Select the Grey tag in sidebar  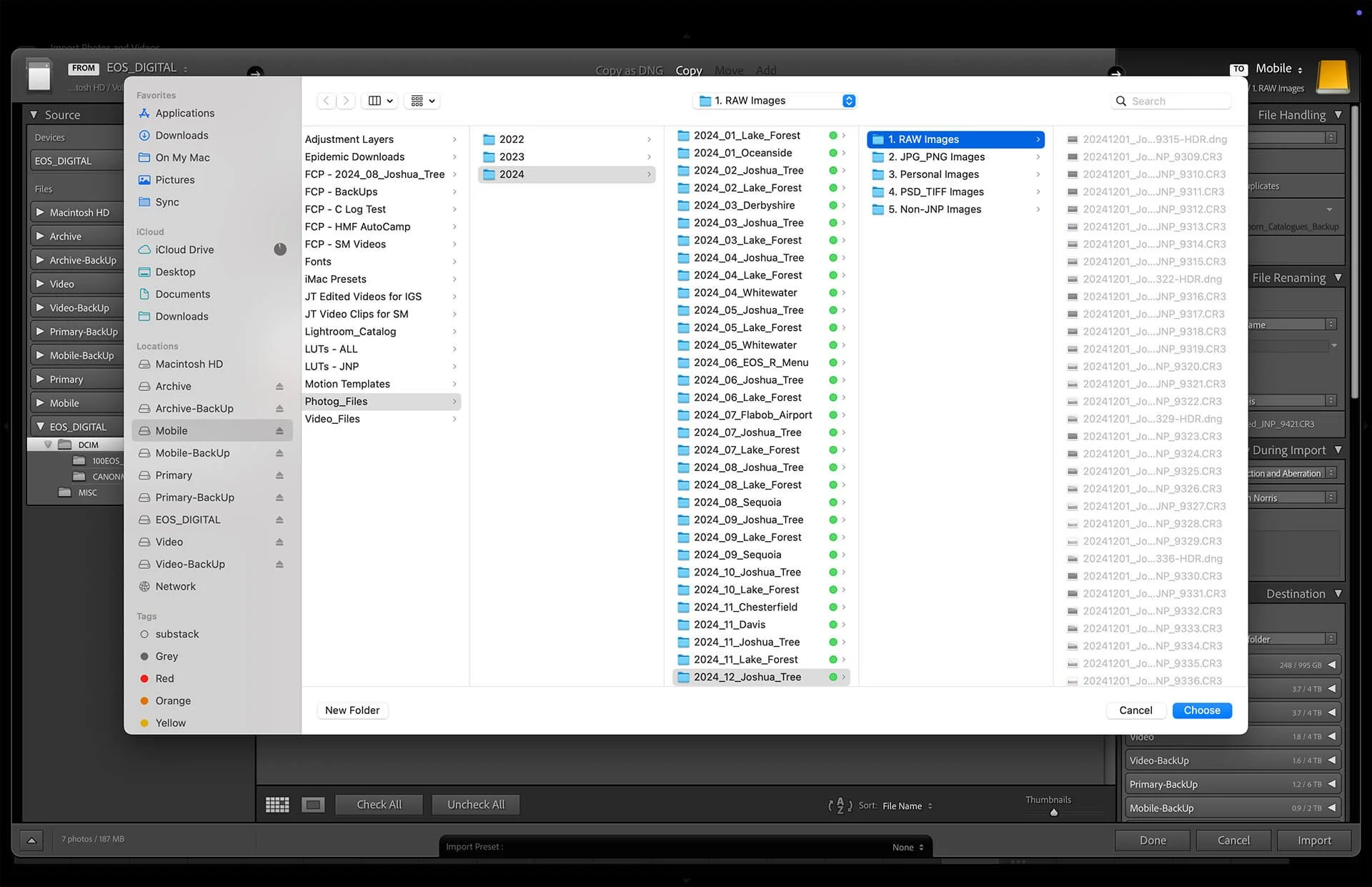(166, 656)
